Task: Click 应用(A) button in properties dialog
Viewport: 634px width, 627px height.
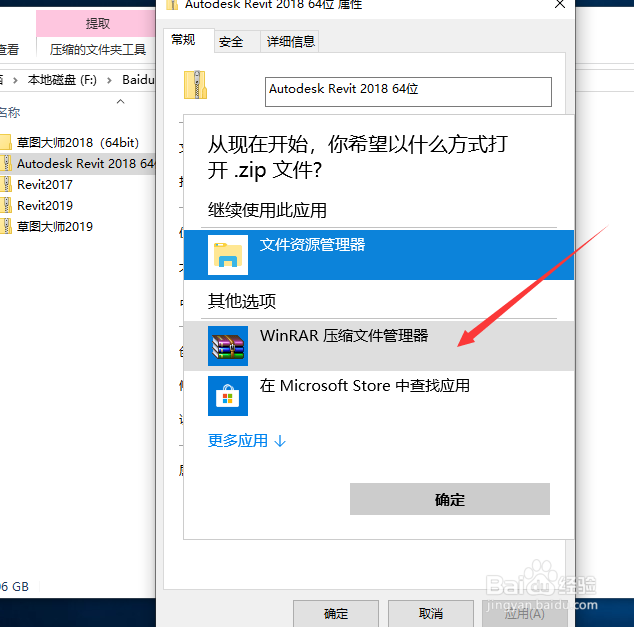Action: pyautogui.click(x=525, y=614)
